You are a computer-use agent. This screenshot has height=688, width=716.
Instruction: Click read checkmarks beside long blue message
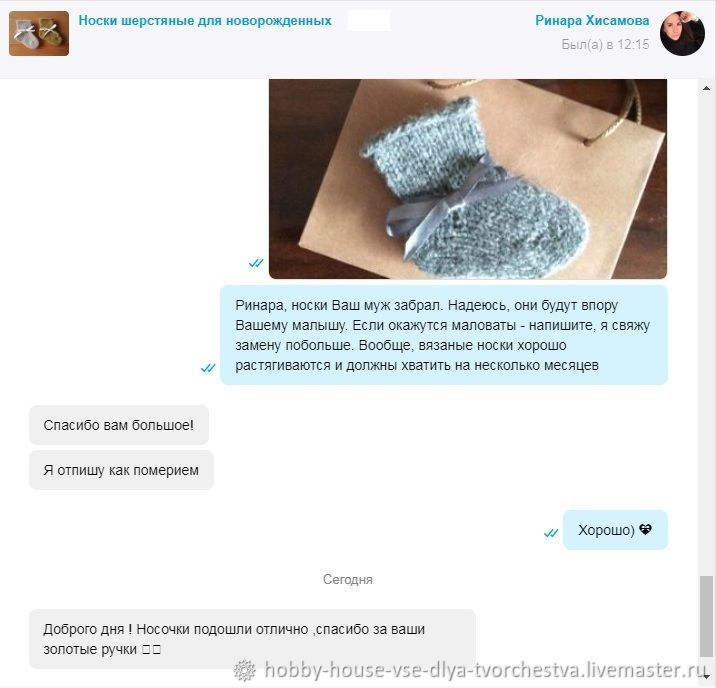point(208,368)
